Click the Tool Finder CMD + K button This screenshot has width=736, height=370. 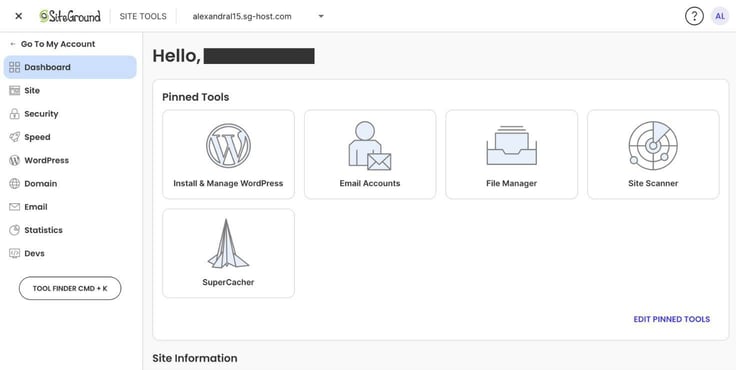(70, 288)
